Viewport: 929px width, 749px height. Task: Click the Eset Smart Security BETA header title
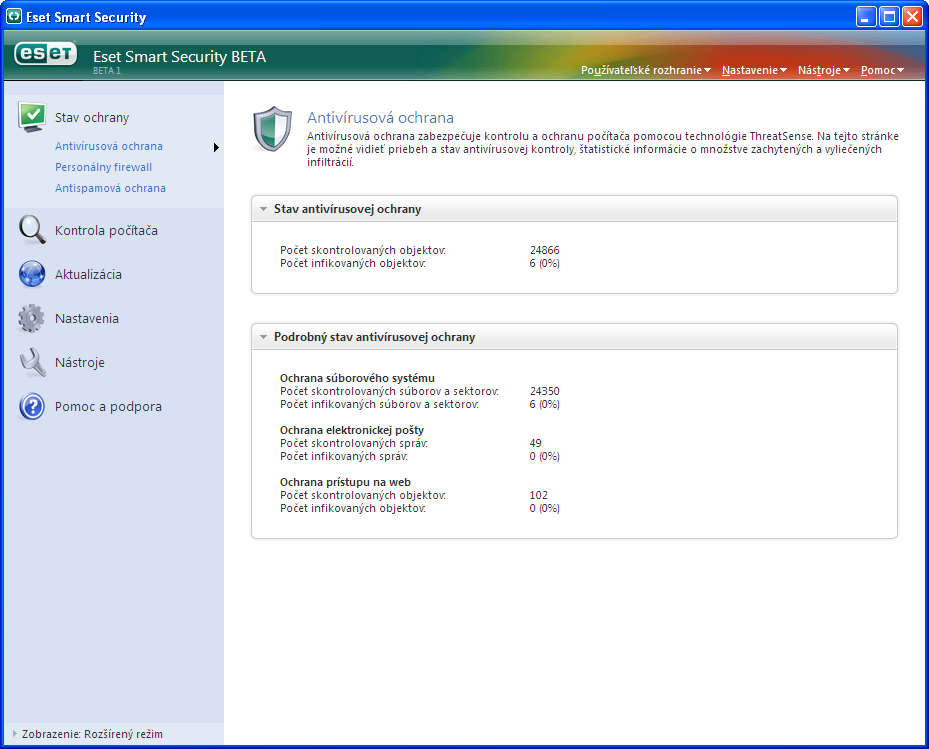180,56
